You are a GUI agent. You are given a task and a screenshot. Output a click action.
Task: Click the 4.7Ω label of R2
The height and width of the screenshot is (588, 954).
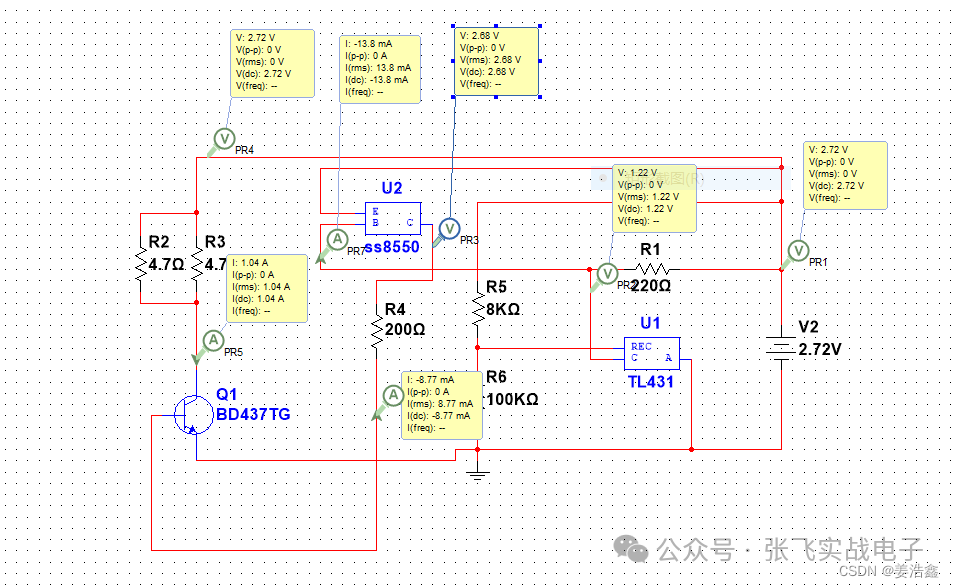coord(167,265)
